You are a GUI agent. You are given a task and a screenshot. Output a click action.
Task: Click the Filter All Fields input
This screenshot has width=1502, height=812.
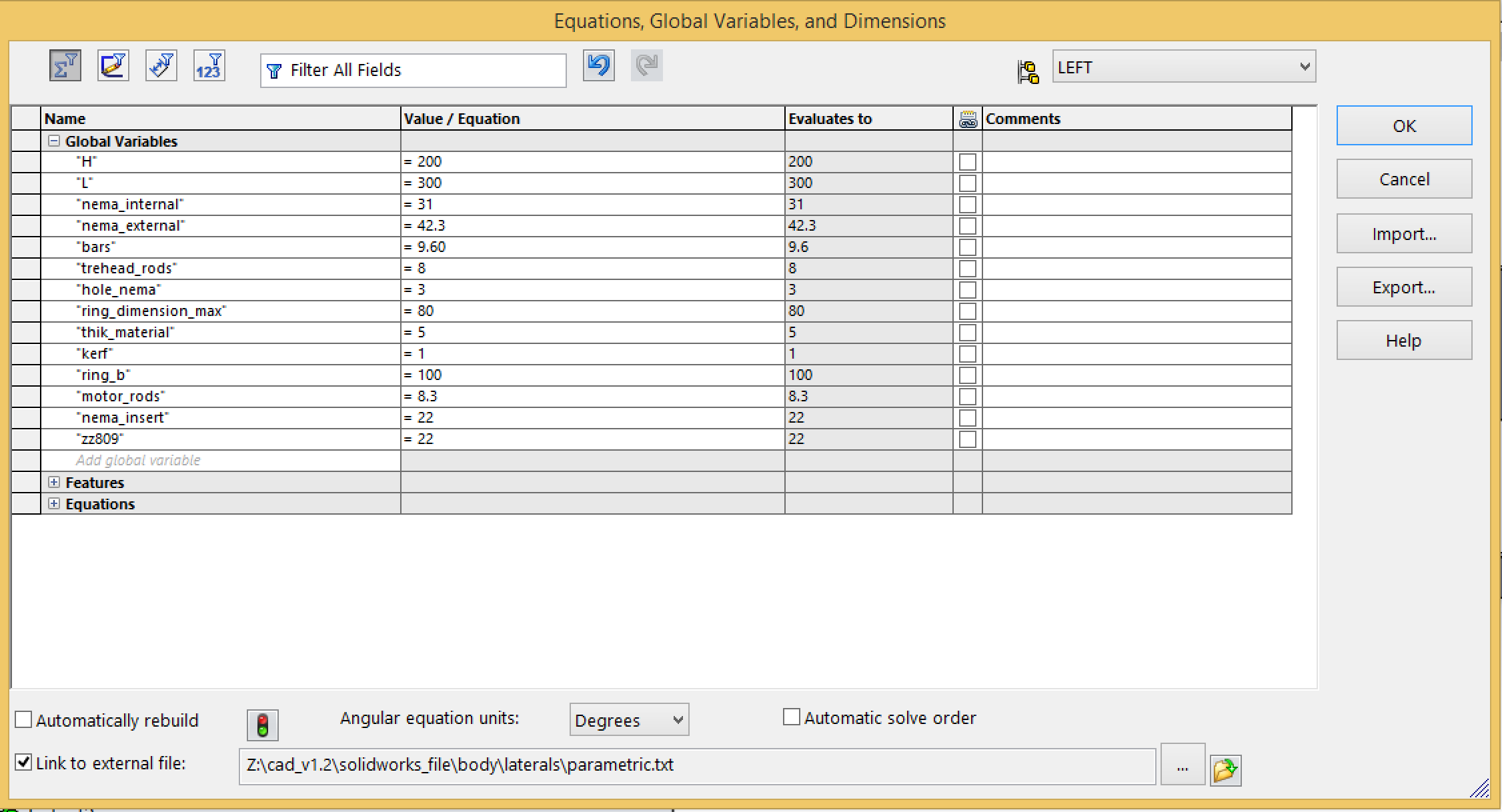pyautogui.click(x=414, y=71)
